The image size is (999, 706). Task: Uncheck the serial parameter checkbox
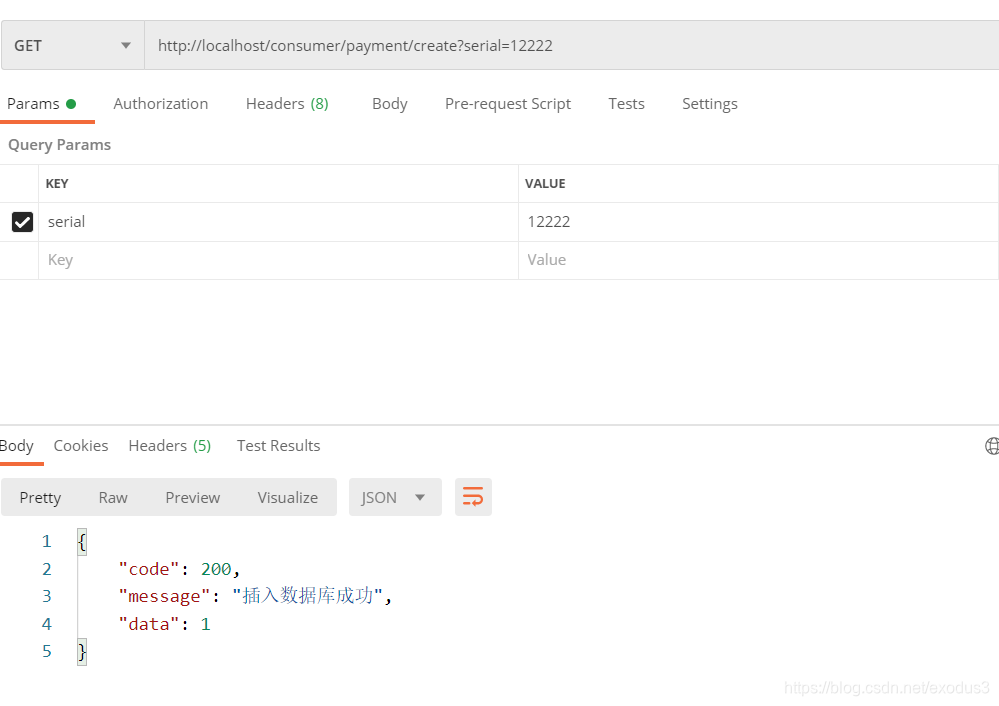tap(22, 222)
